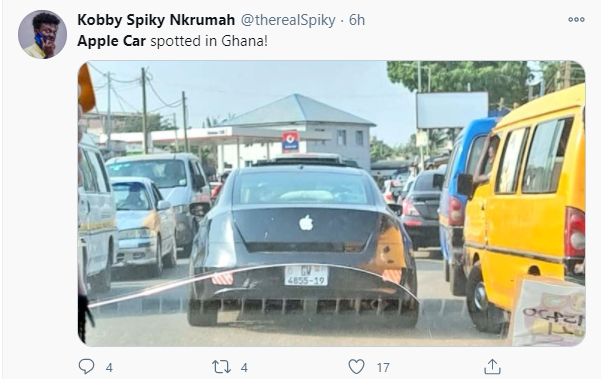This screenshot has height=379, width=601.
Task: Click the bold Apple Car text
Action: click(x=111, y=41)
